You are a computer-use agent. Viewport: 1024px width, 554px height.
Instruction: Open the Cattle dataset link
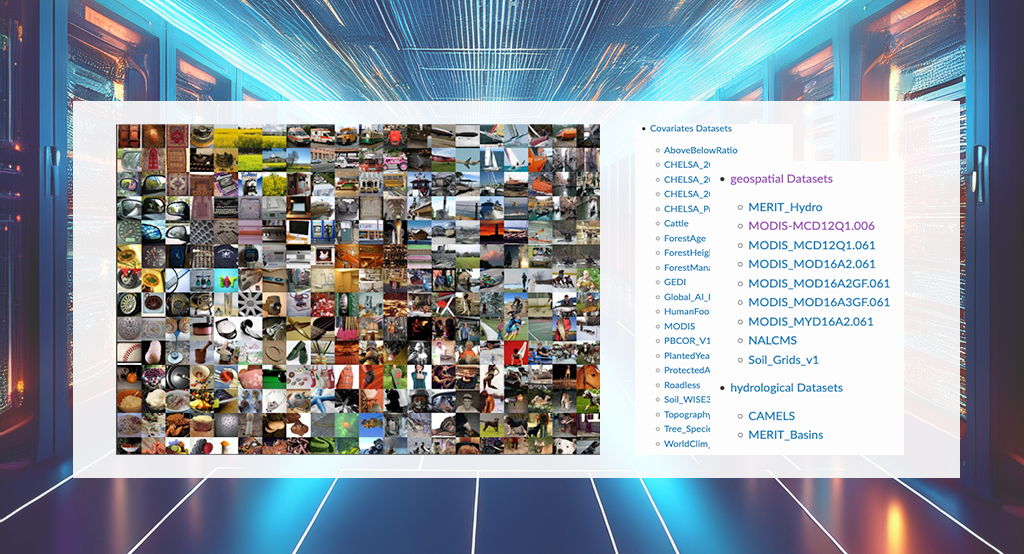pyautogui.click(x=676, y=223)
